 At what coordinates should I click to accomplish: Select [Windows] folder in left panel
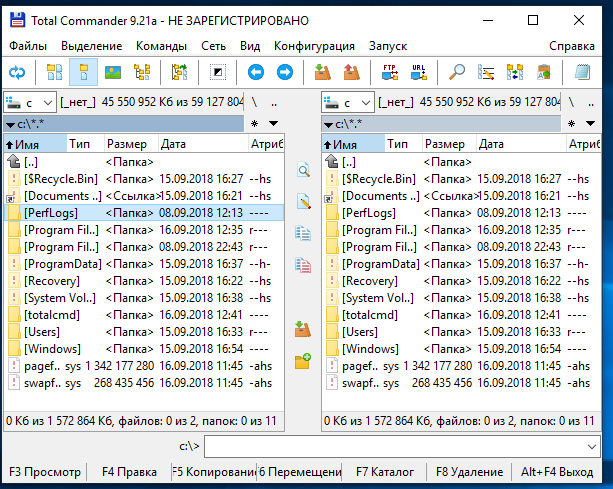click(144, 349)
